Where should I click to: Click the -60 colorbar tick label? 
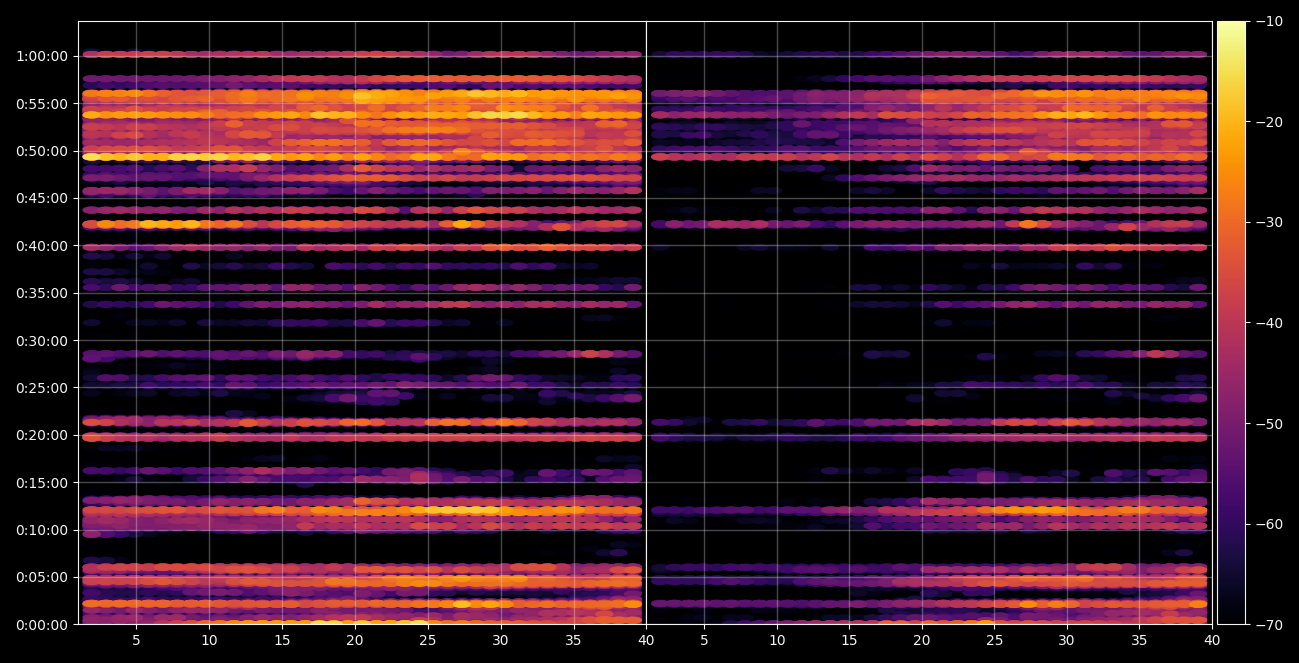[1269, 524]
